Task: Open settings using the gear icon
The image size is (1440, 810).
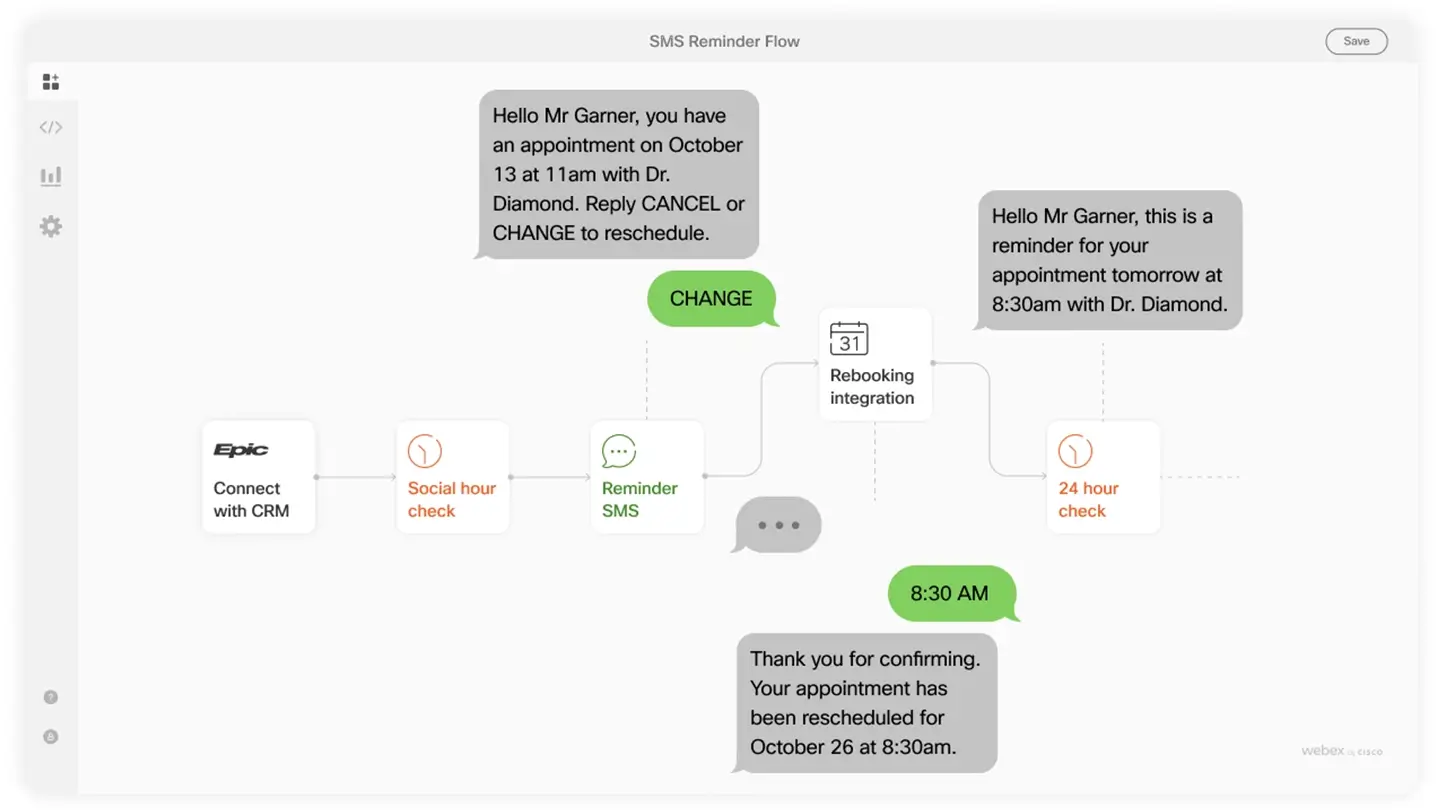Action: (x=51, y=226)
